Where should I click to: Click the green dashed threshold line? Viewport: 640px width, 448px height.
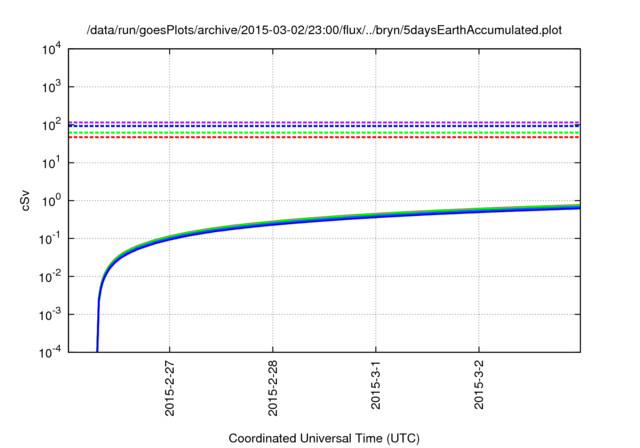coord(324,133)
